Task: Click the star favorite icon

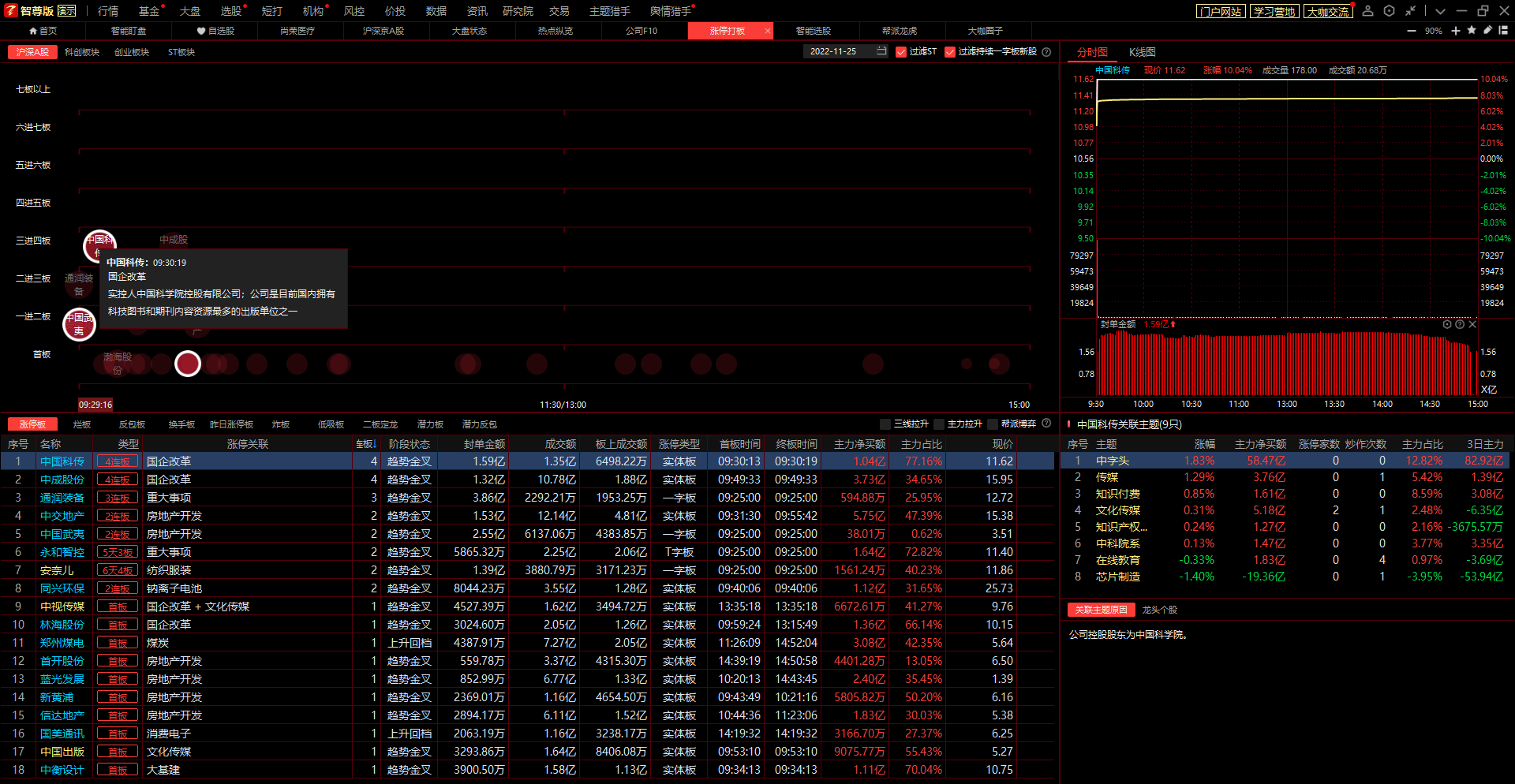Action: (1472, 30)
